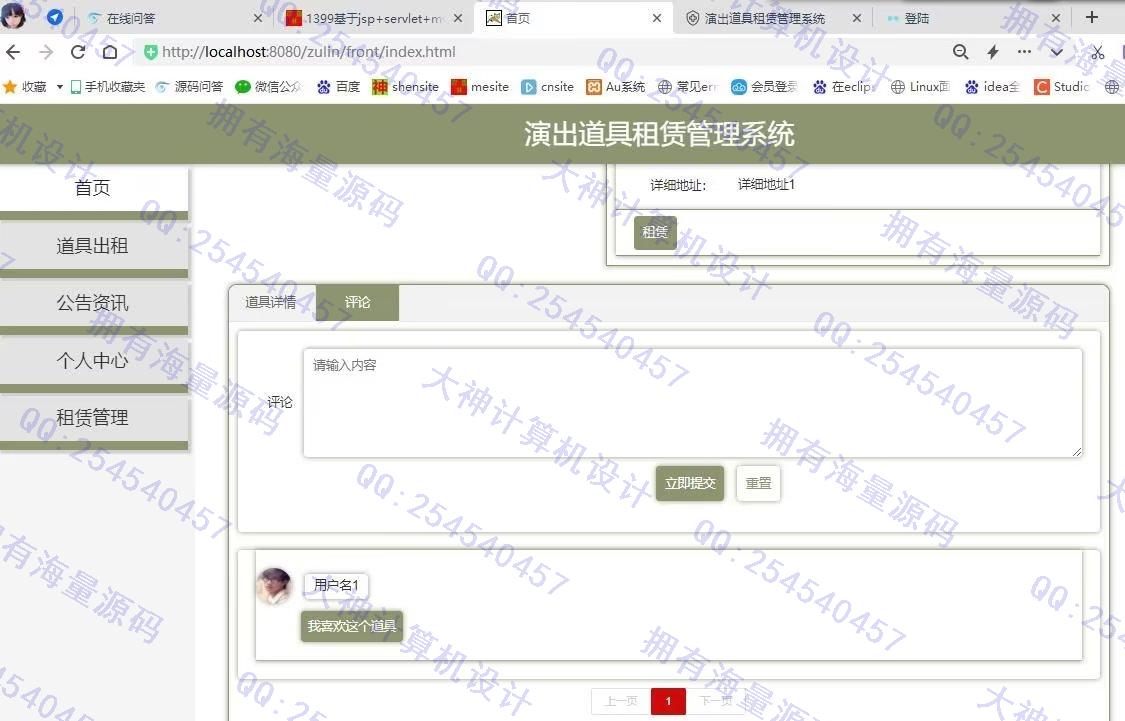Select the 评论 tab
1125x721 pixels.
click(357, 303)
